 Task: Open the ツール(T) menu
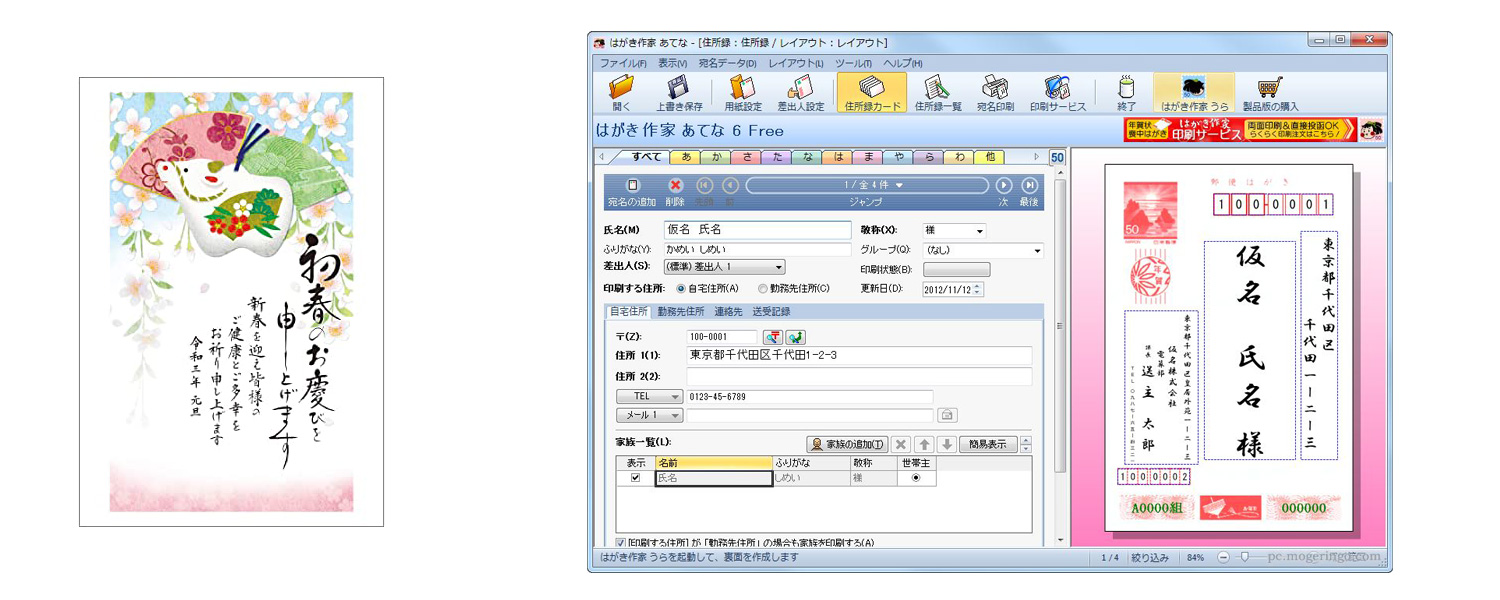click(x=852, y=63)
